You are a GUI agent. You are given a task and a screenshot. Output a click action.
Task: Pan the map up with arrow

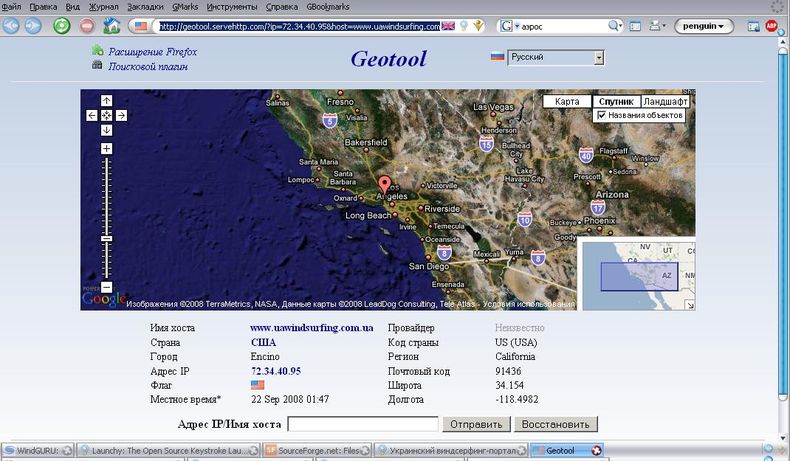(x=107, y=101)
